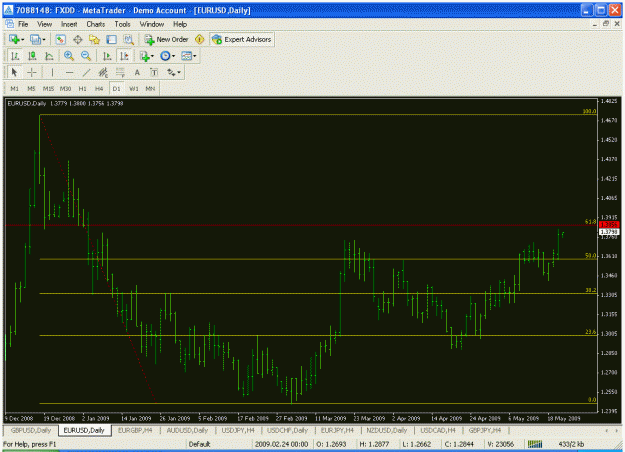Viewport: 625px width, 452px height.
Task: Select the Crosshair tool
Action: [31, 73]
